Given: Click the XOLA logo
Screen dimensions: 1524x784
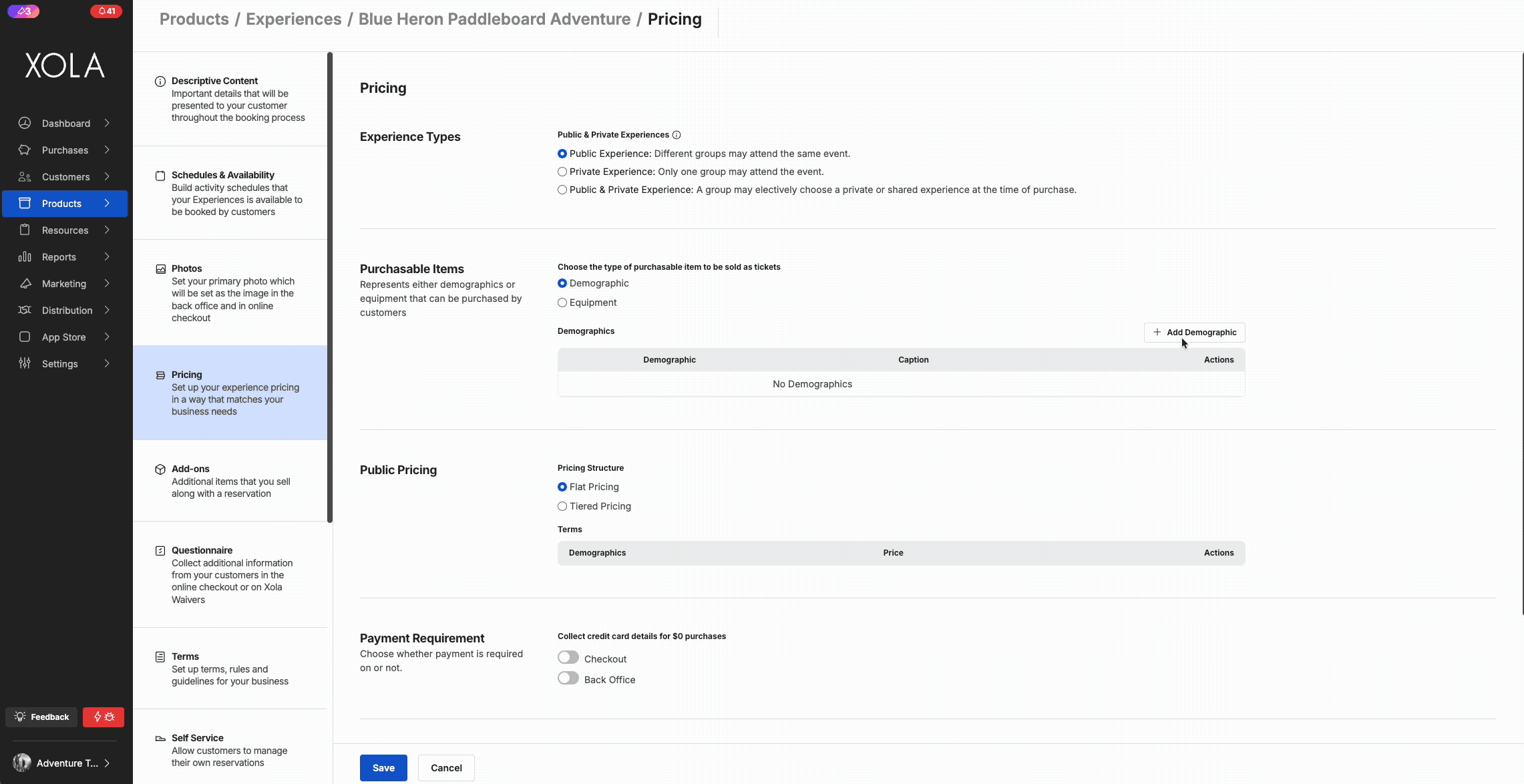Looking at the screenshot, I should click(65, 65).
